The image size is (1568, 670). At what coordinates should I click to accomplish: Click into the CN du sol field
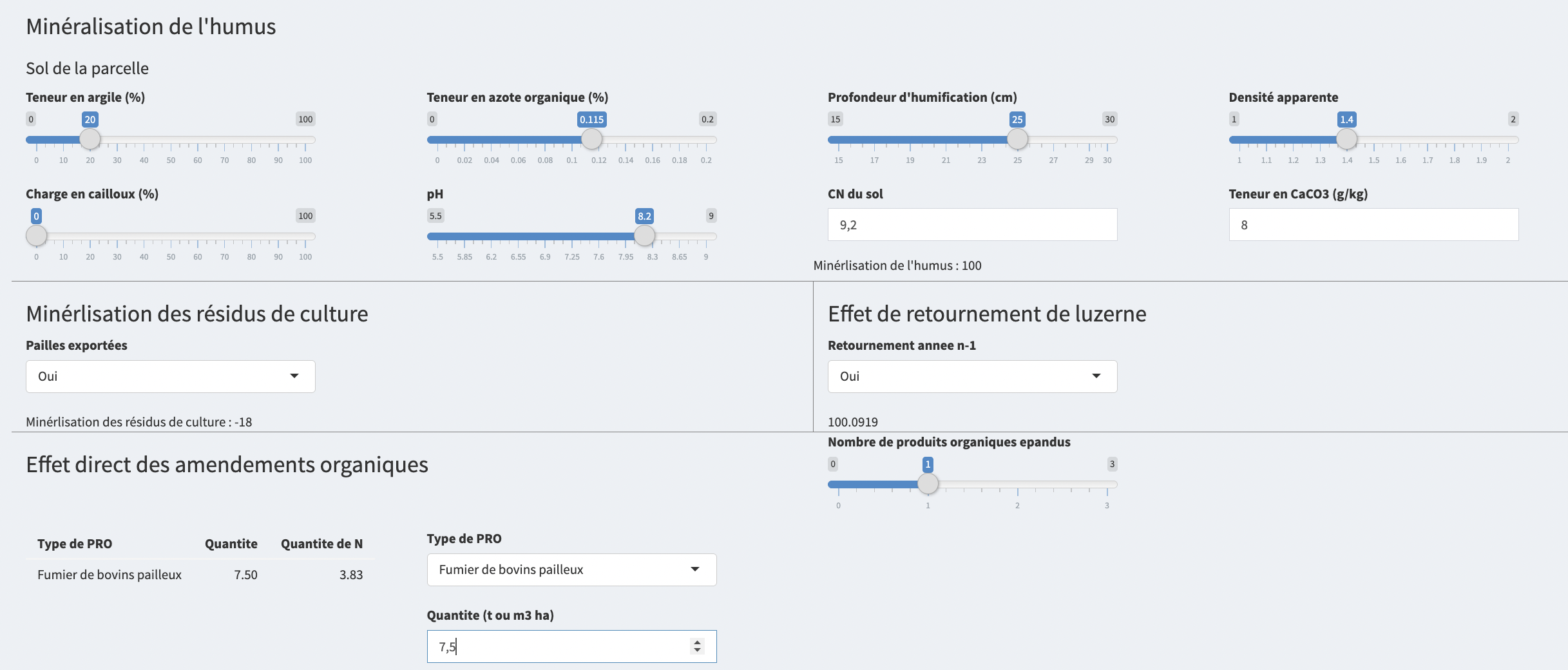coord(971,225)
